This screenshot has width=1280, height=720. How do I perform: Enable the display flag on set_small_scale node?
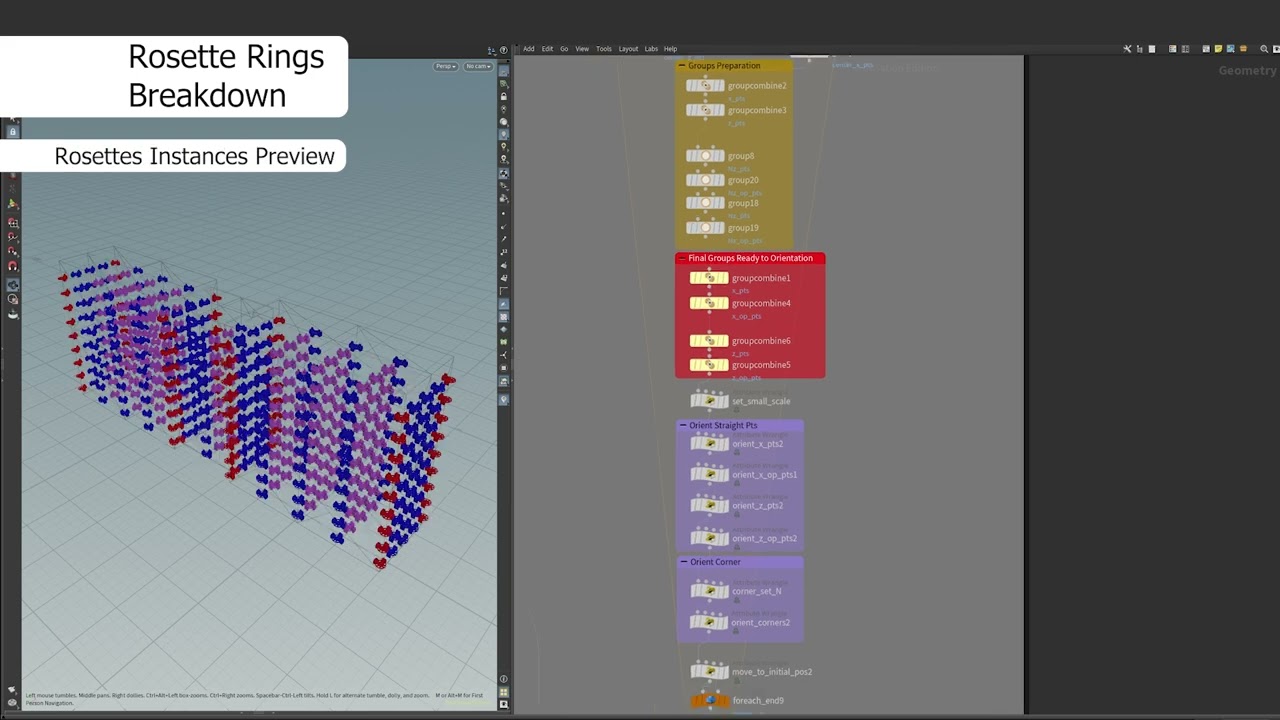[x=726, y=401]
